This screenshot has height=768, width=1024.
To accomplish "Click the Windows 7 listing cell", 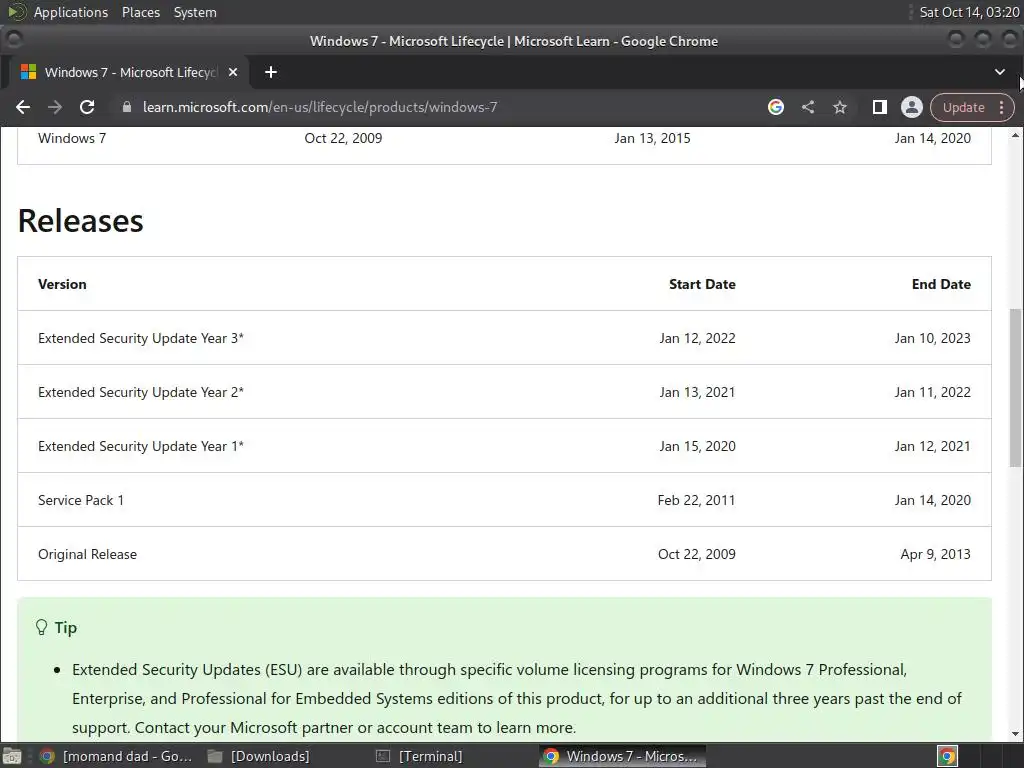I will point(72,138).
